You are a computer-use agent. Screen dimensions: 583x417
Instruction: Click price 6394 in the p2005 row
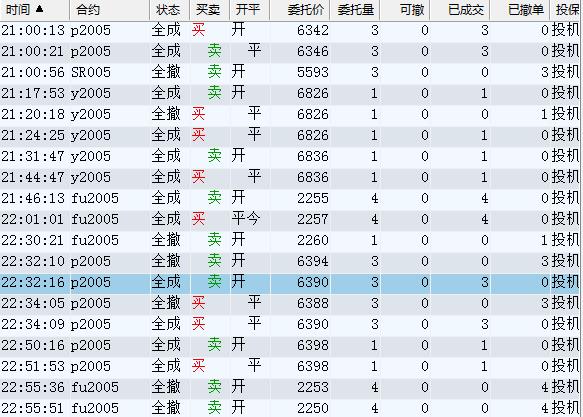click(x=312, y=261)
